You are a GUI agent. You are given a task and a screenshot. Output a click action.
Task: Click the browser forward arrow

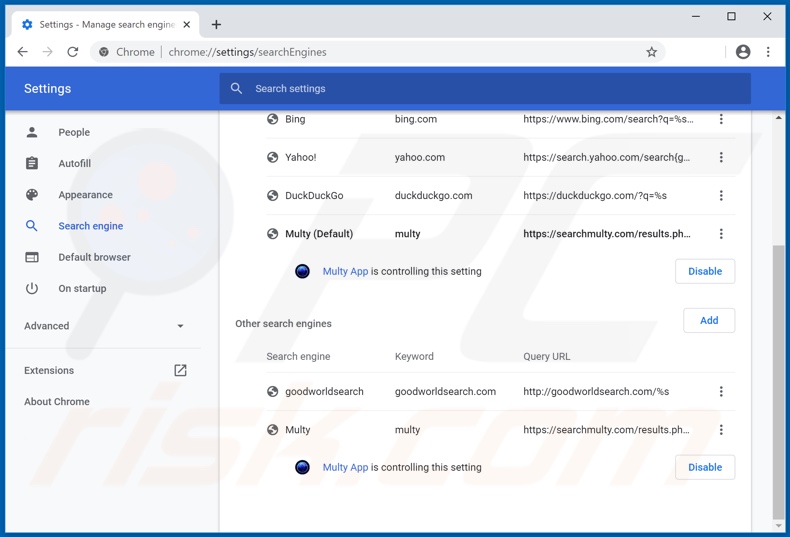(x=47, y=52)
